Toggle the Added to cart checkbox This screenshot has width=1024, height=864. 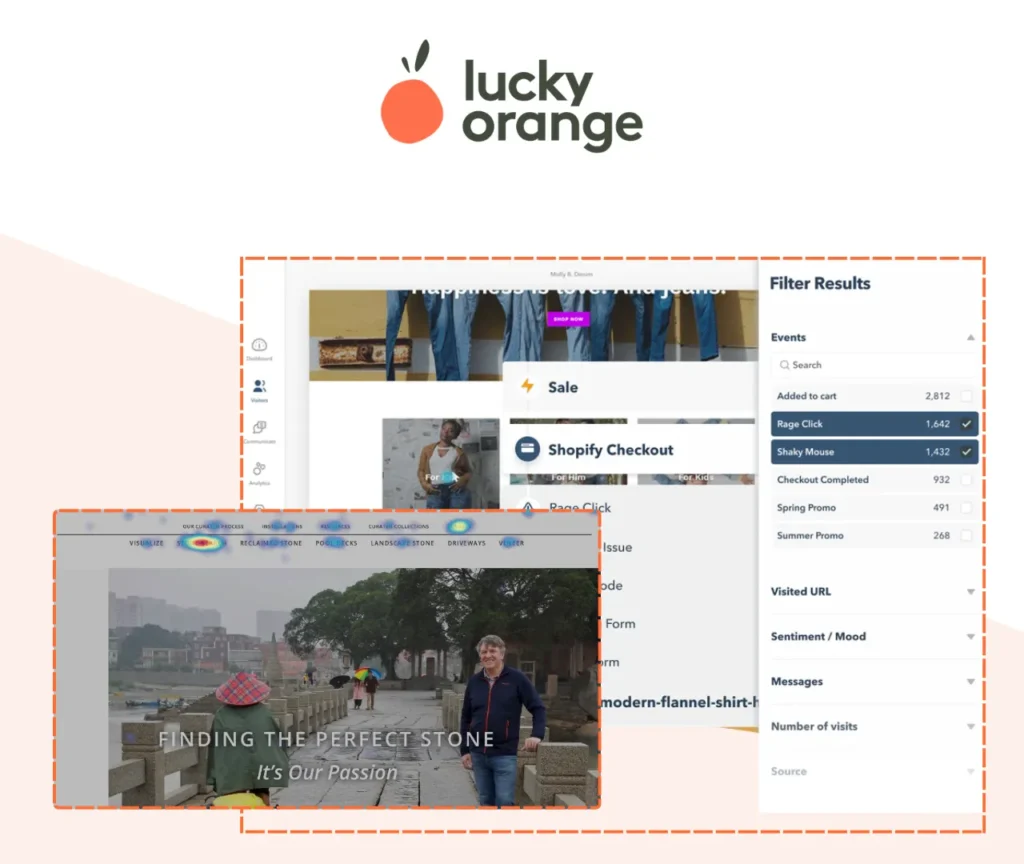click(966, 396)
